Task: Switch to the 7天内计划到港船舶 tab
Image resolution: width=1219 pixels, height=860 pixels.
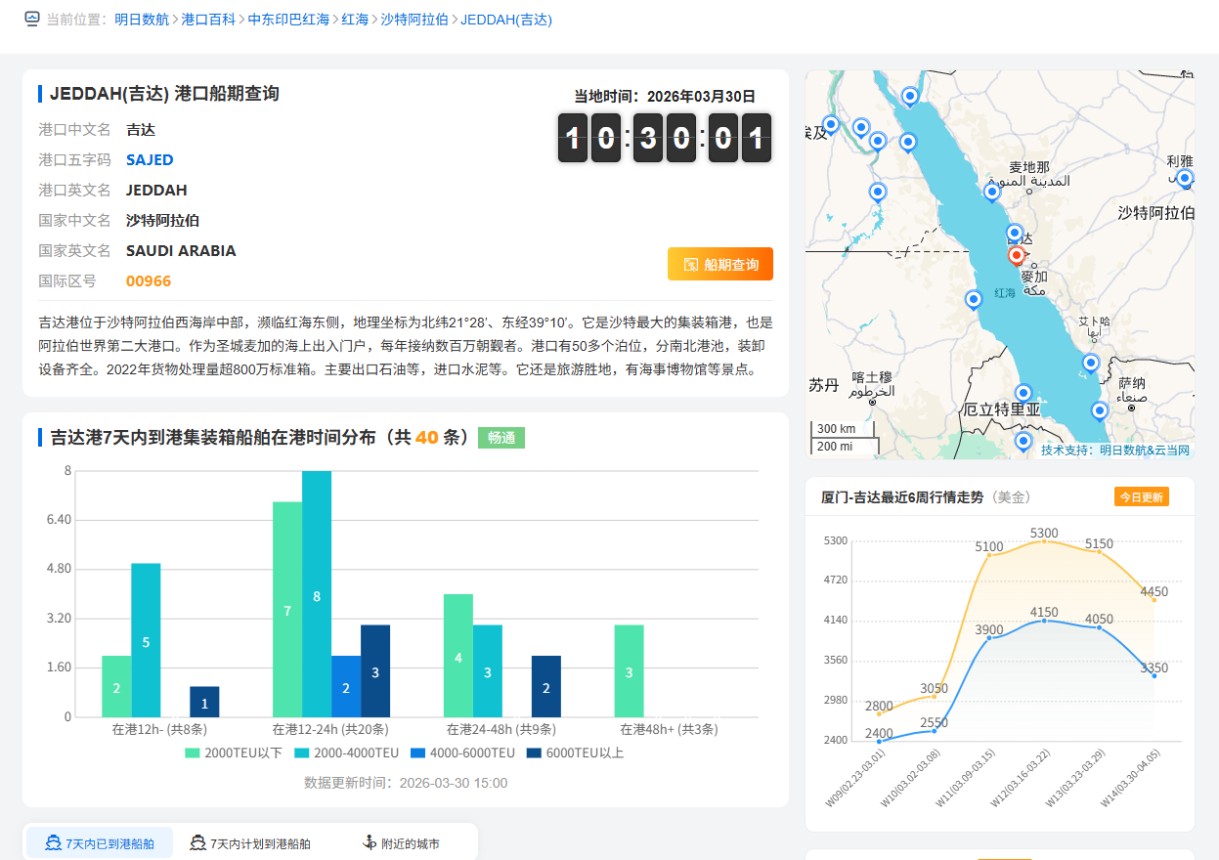Action: point(250,843)
